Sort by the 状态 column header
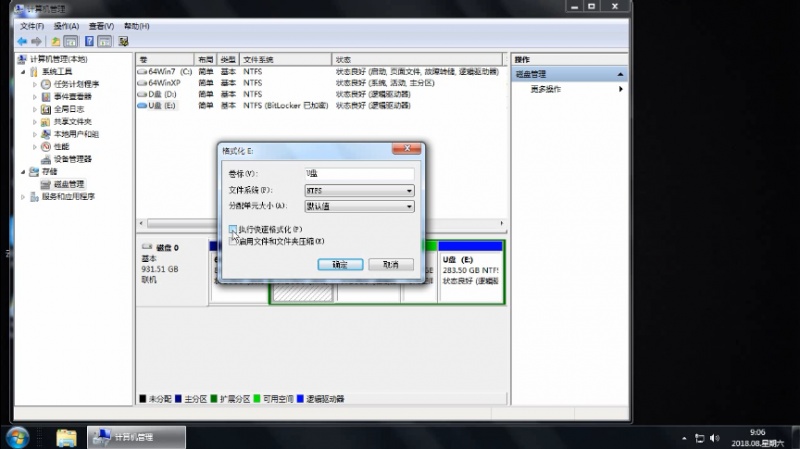 pyautogui.click(x=417, y=60)
